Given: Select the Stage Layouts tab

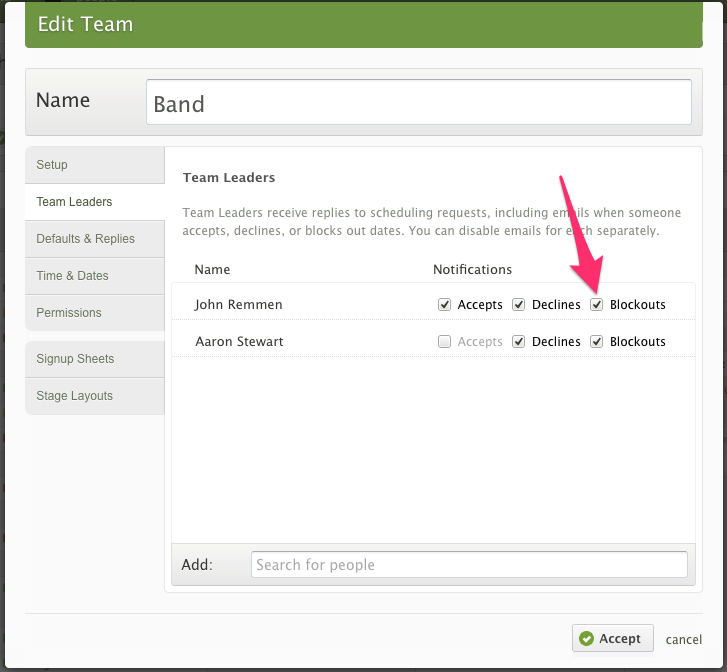Looking at the screenshot, I should (95, 396).
